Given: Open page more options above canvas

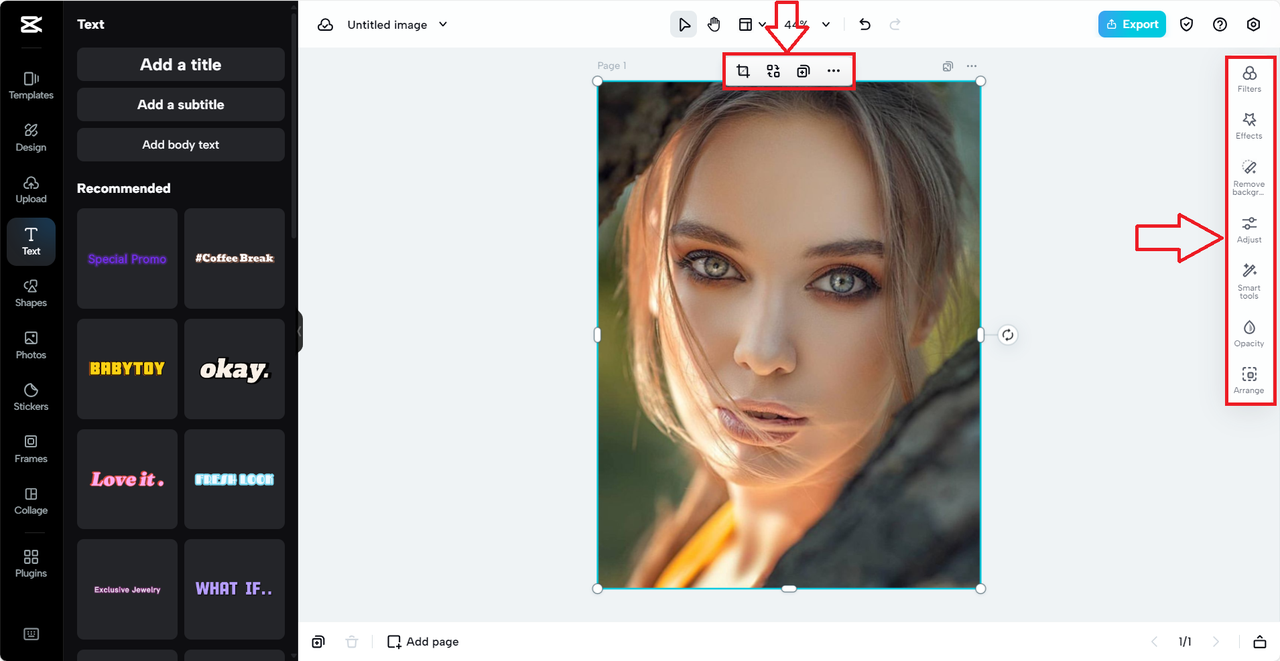Looking at the screenshot, I should tap(971, 67).
